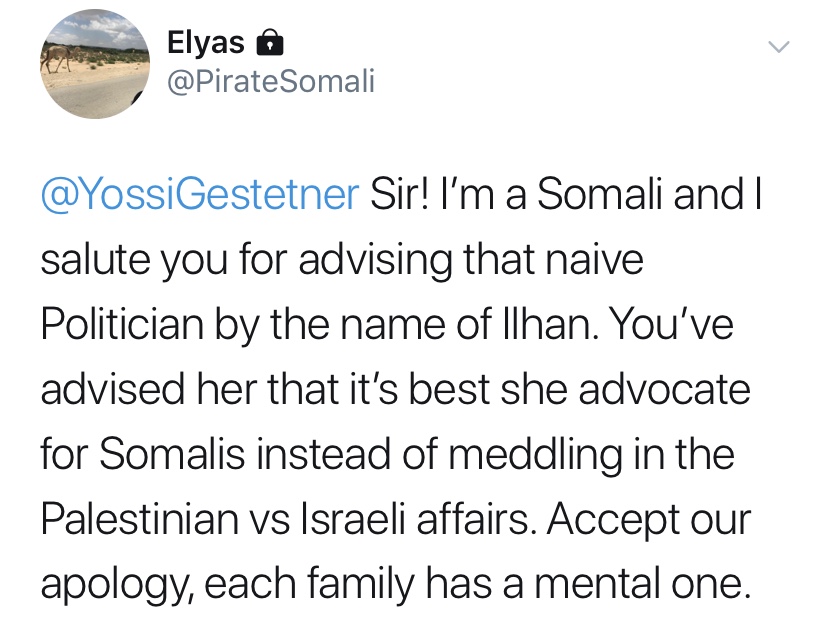828x617 pixels.
Task: Click the word "naive" in the tweet
Action: point(595,259)
